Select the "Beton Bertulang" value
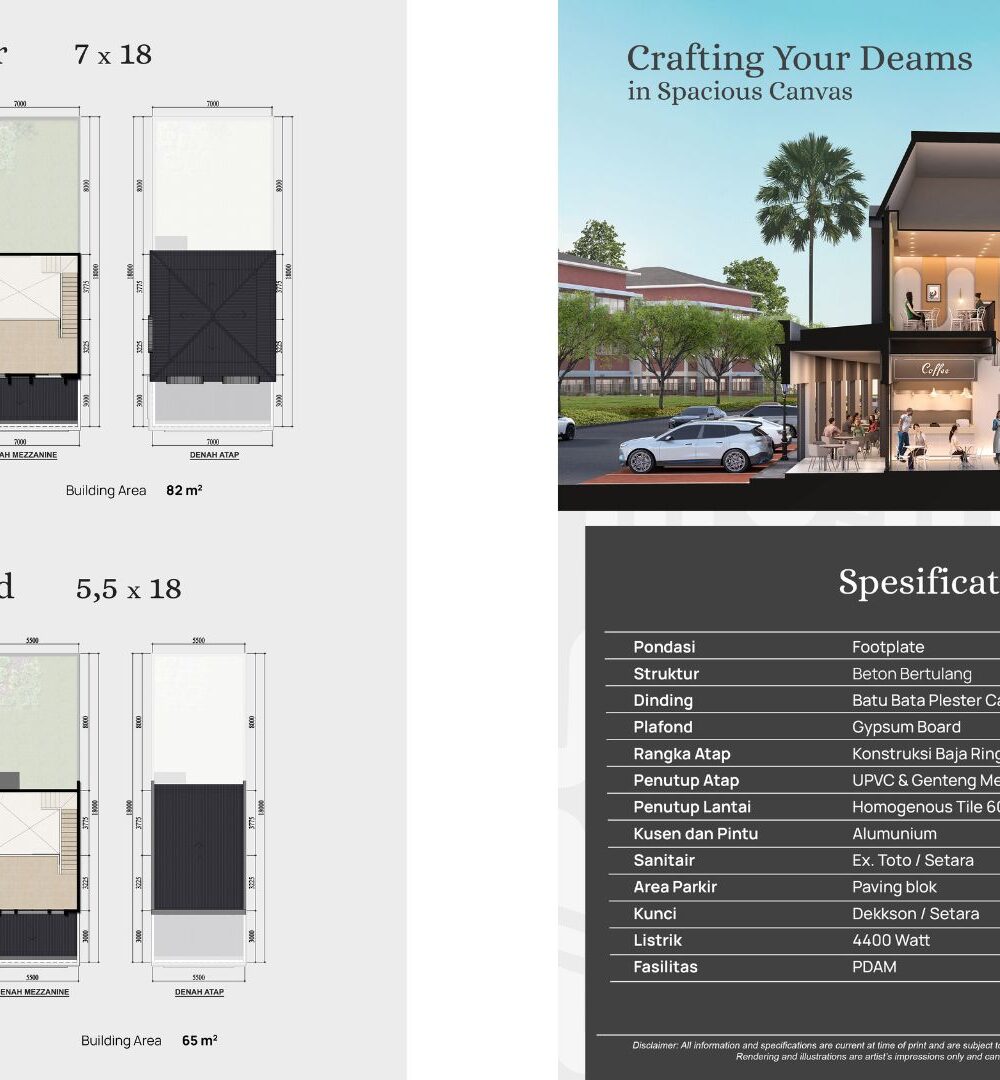Image resolution: width=1000 pixels, height=1080 pixels. (912, 674)
